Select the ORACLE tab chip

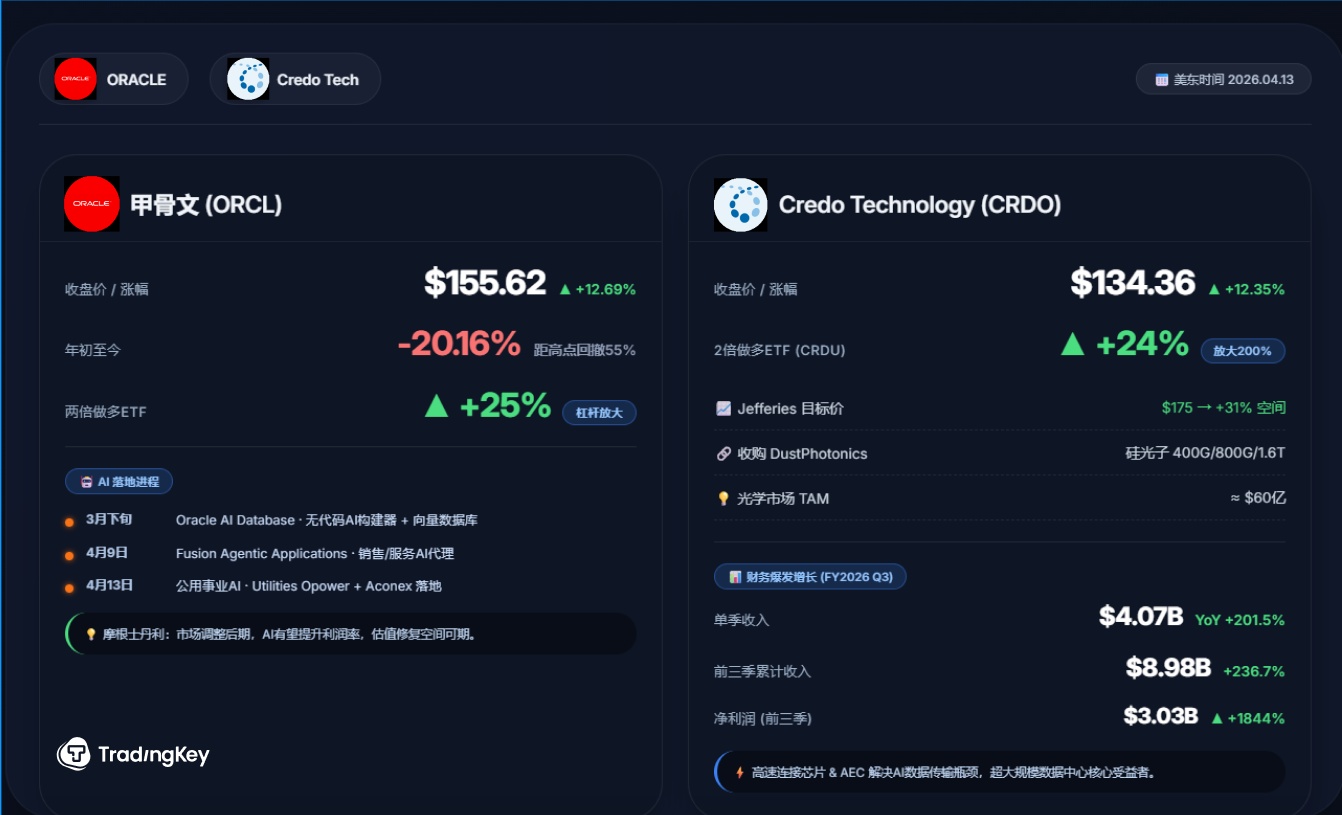[114, 79]
